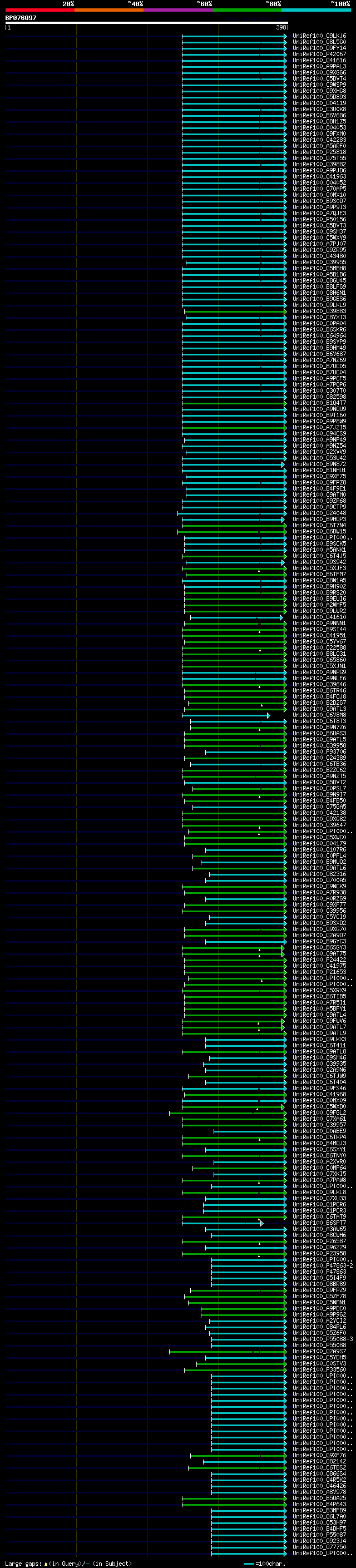Click the green ~80% identity legend segment
The width and height of the screenshot is (356, 1568).
[247, 10]
